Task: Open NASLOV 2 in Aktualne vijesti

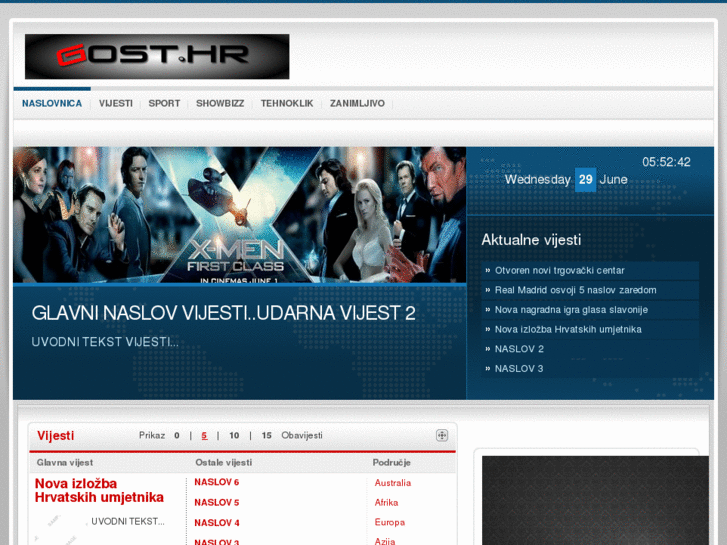Action: [590, 349]
